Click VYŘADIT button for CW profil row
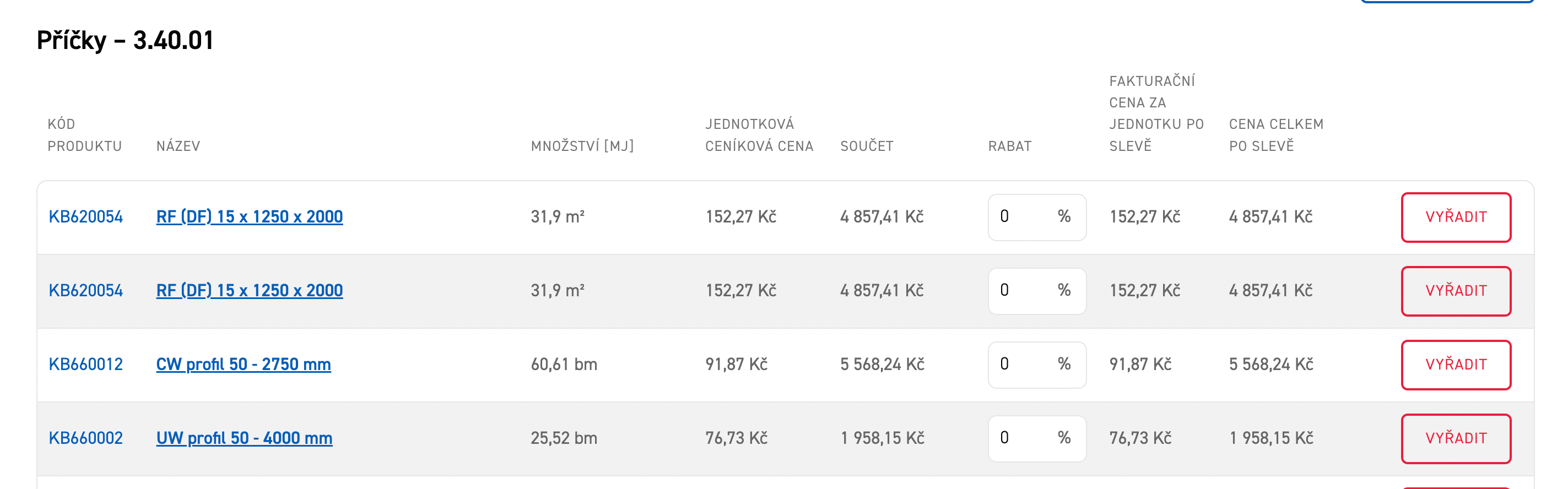The height and width of the screenshot is (489, 1568). click(1456, 365)
